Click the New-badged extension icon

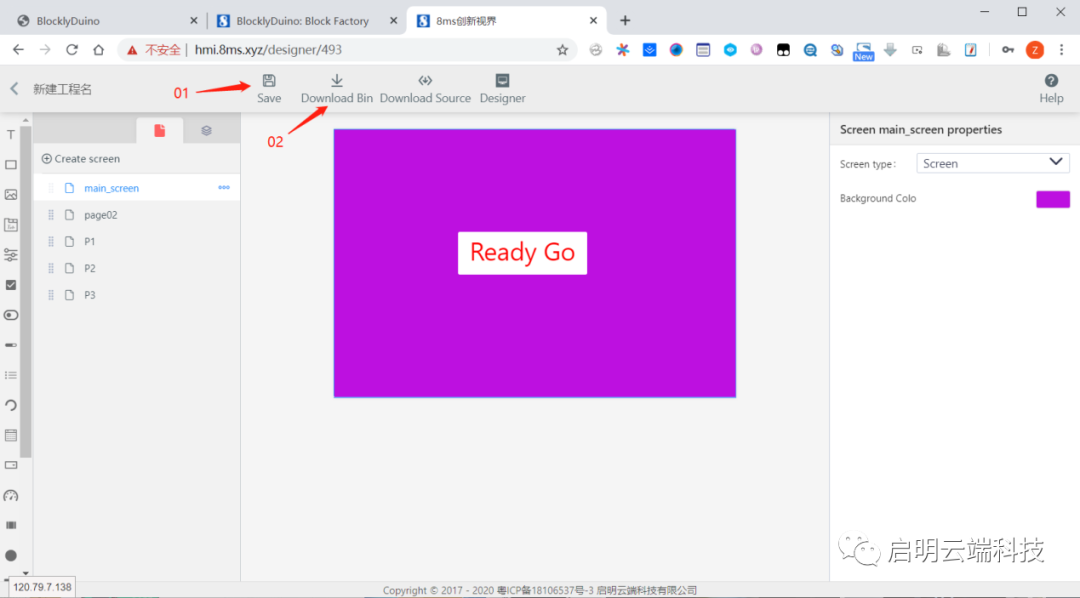click(863, 51)
